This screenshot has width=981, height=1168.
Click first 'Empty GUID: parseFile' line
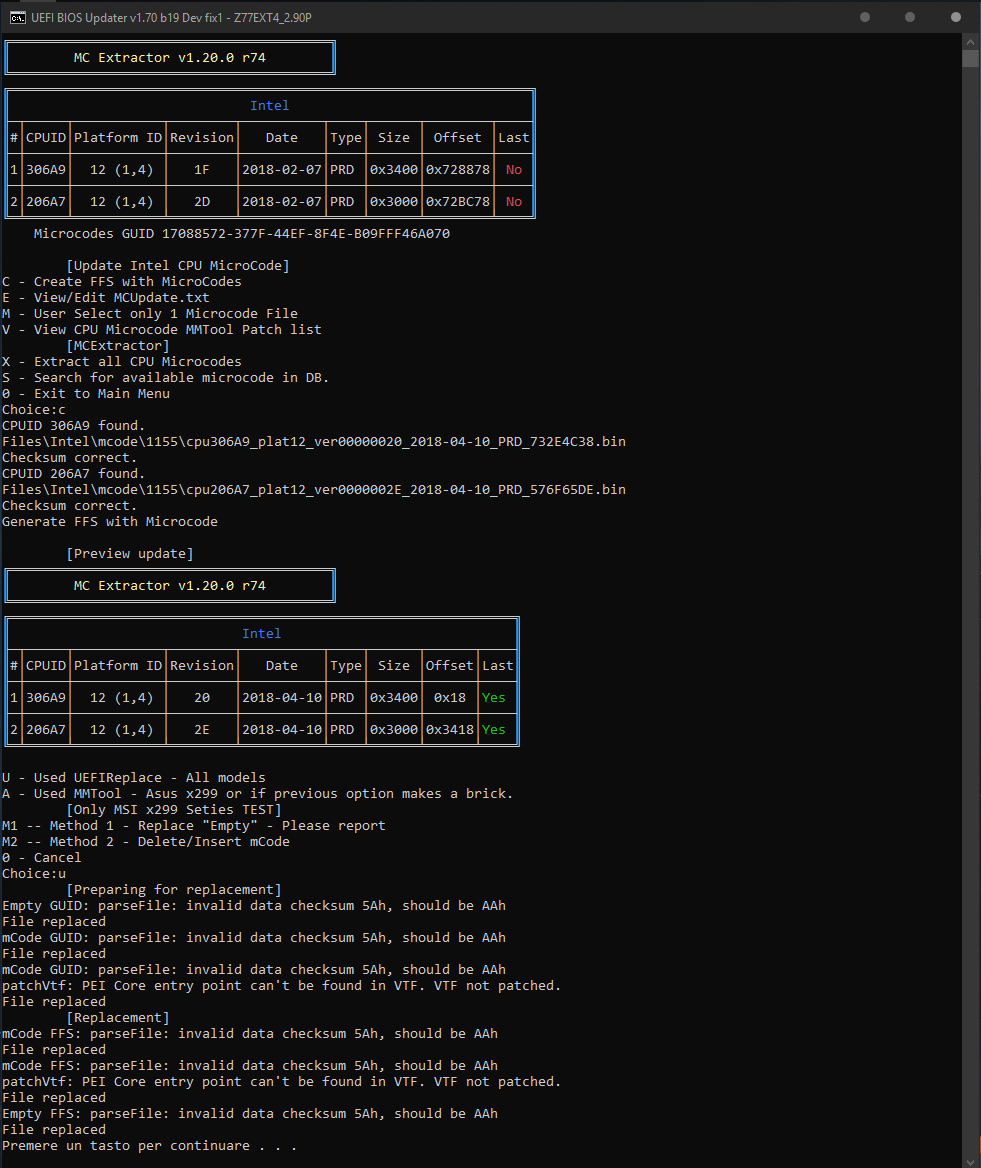coord(254,906)
